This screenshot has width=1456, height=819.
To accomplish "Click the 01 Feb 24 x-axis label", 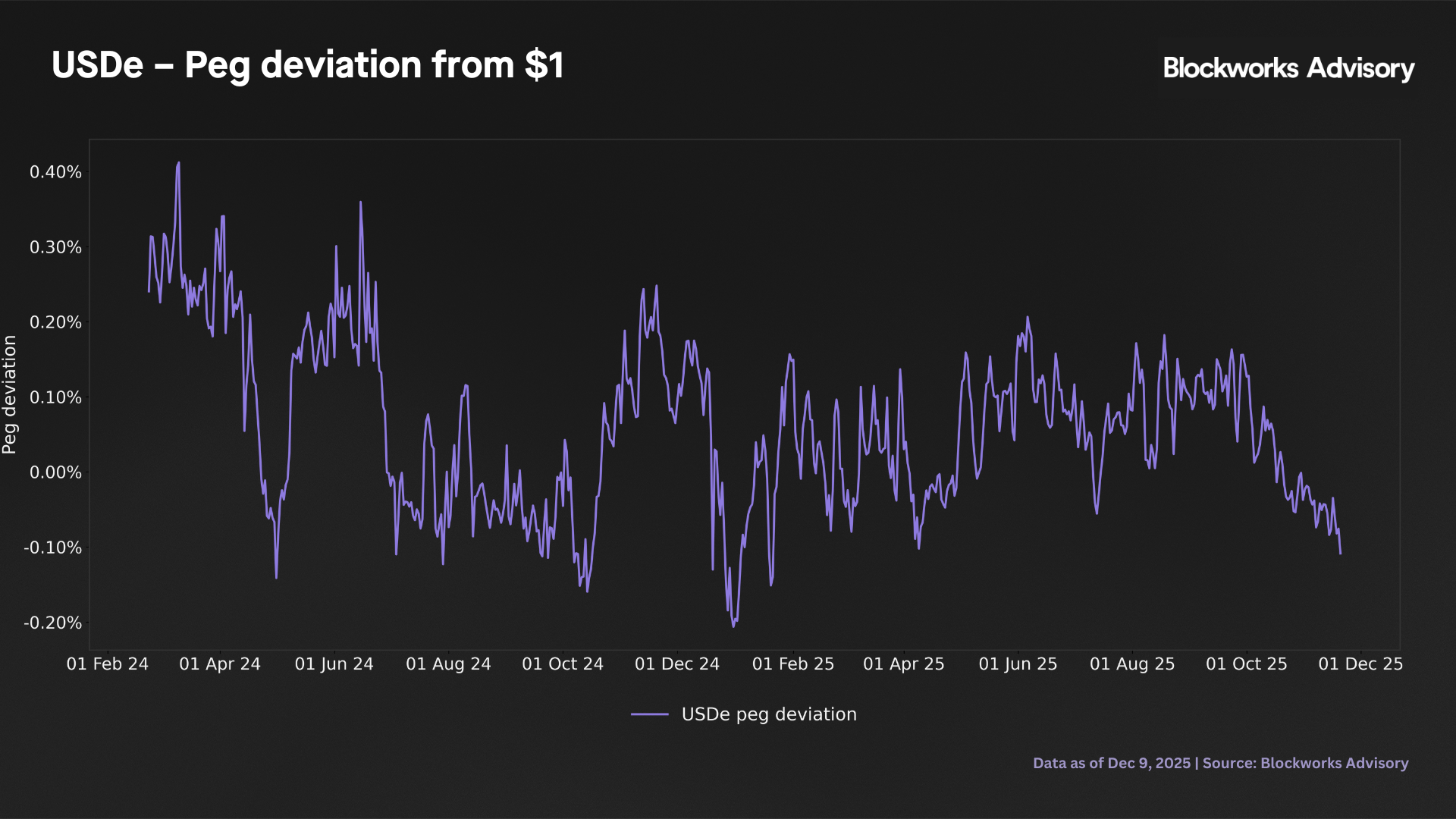I will click(108, 664).
